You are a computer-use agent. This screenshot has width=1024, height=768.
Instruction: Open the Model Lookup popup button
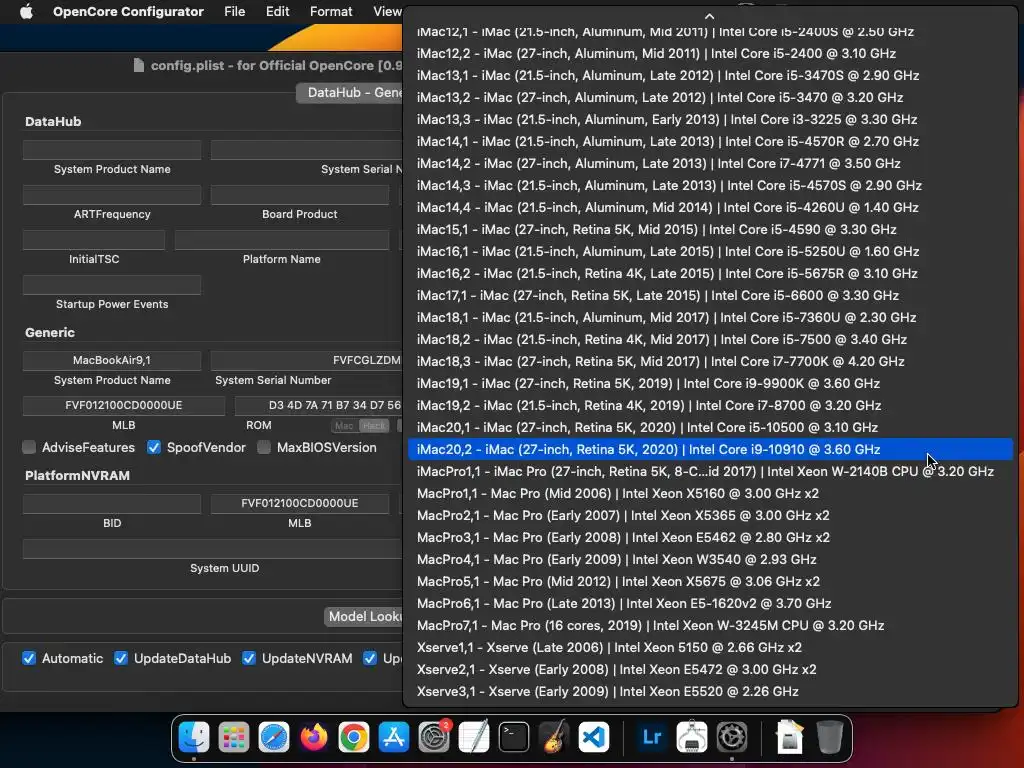point(364,616)
